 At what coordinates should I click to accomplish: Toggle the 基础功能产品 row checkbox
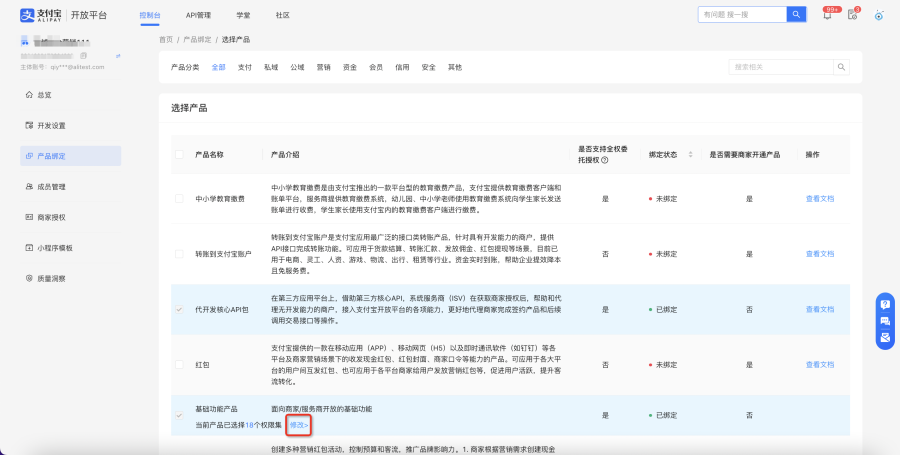(x=180, y=415)
